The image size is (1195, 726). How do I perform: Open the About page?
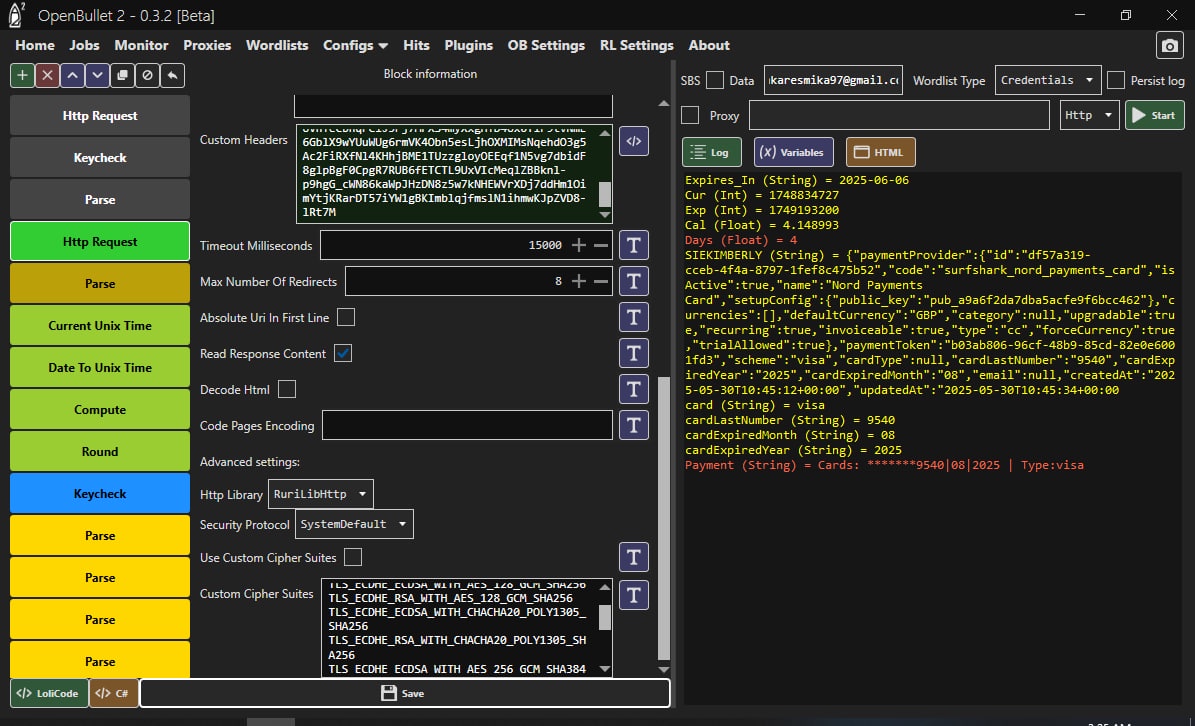(709, 46)
